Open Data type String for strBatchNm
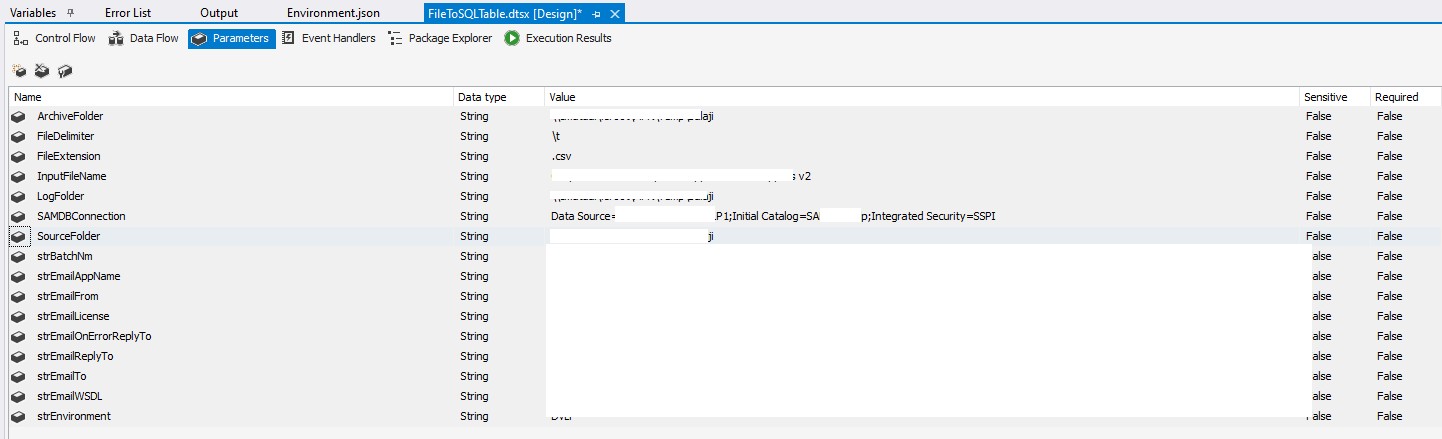Image resolution: width=1442 pixels, height=439 pixels. click(474, 256)
